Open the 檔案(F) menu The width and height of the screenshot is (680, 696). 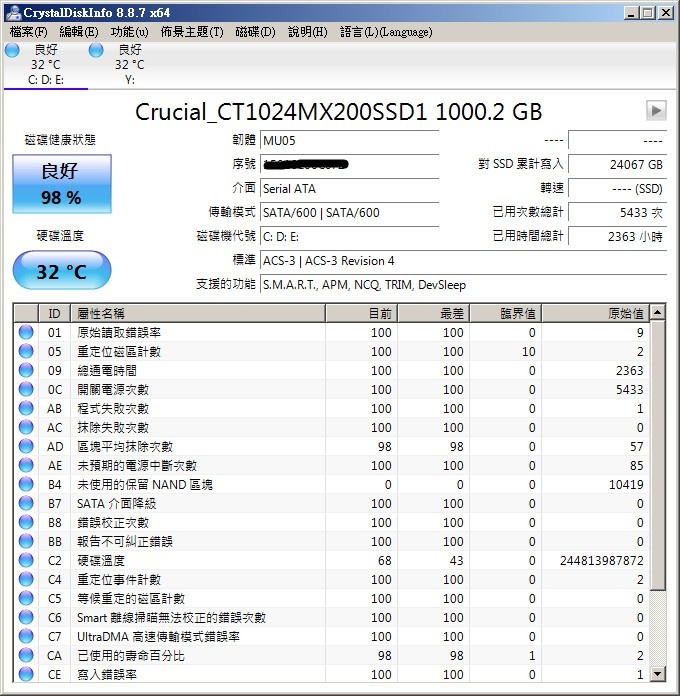pyautogui.click(x=28, y=32)
